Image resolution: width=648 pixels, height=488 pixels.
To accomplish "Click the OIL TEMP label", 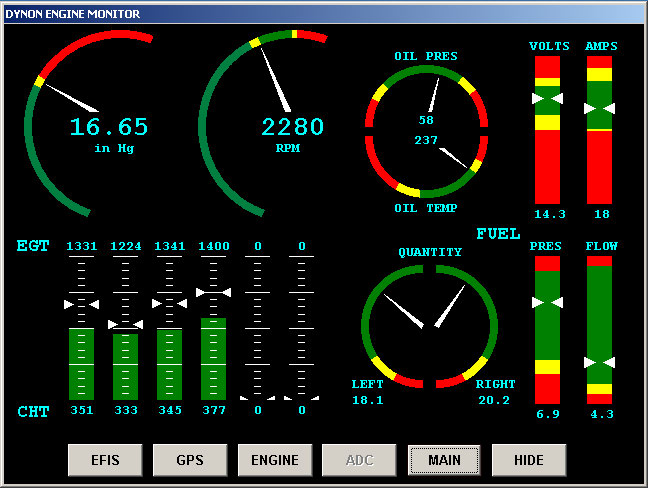I will [x=426, y=208].
